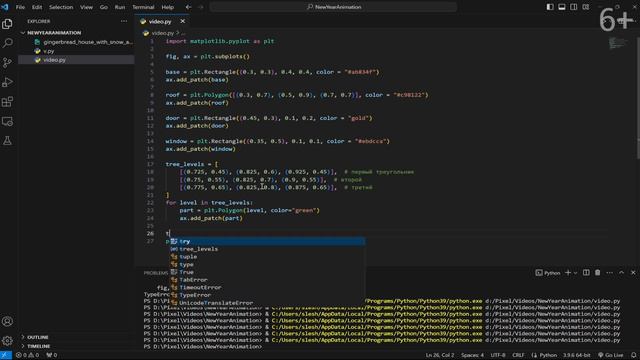Open the remote window status bar button
Image resolution: width=640 pixels, height=360 pixels.
[x=6, y=355]
